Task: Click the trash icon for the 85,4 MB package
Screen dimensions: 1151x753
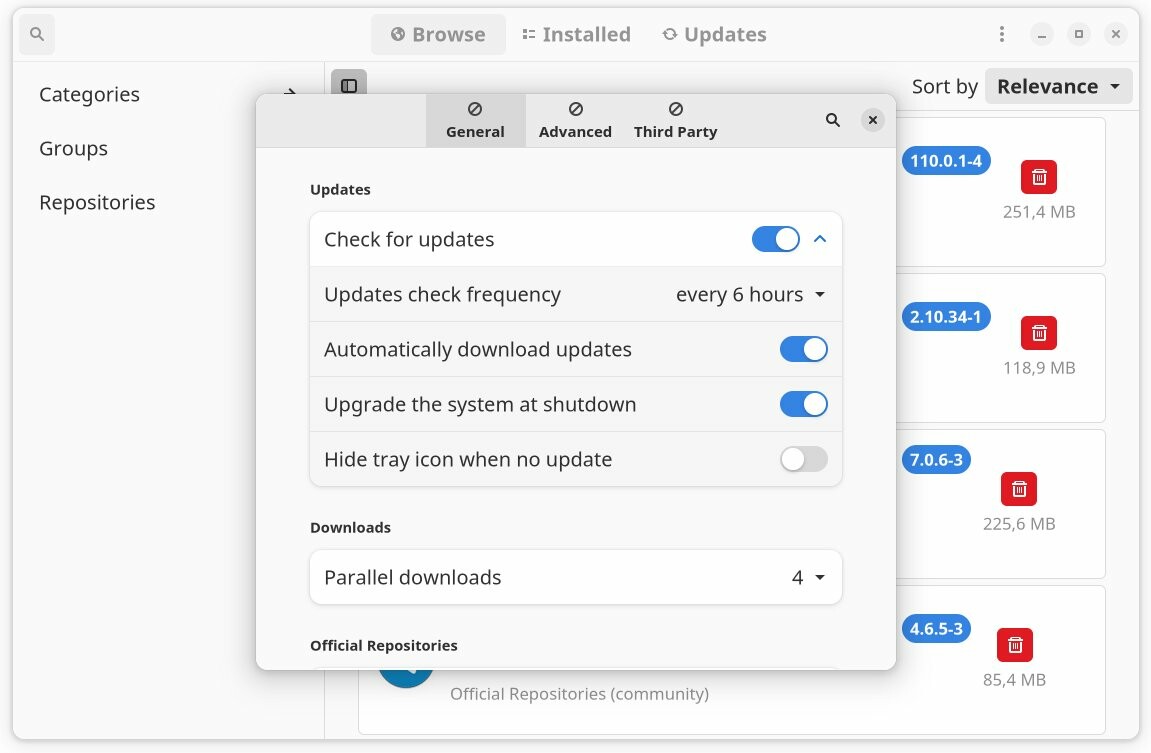Action: [x=1015, y=645]
